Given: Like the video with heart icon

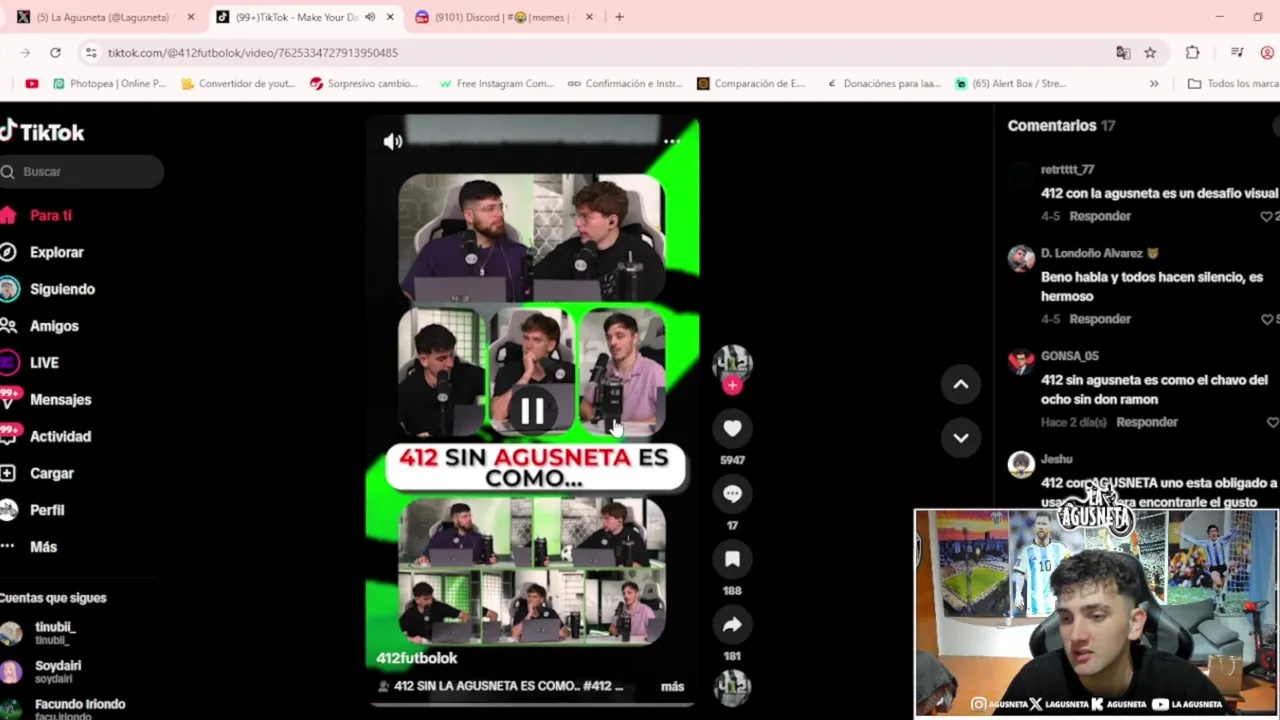Looking at the screenshot, I should tap(732, 428).
